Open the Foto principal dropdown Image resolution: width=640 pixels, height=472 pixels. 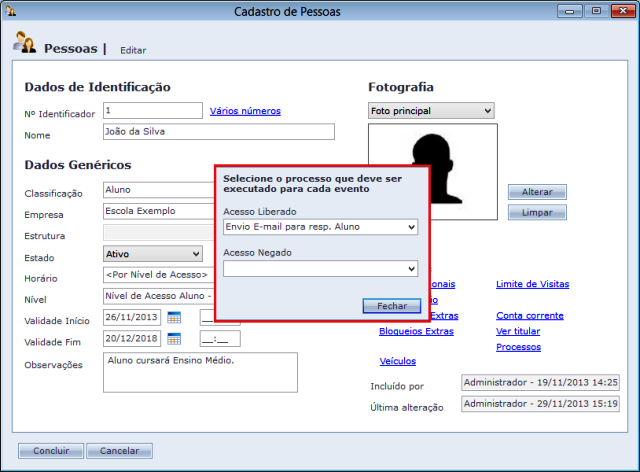click(x=431, y=110)
